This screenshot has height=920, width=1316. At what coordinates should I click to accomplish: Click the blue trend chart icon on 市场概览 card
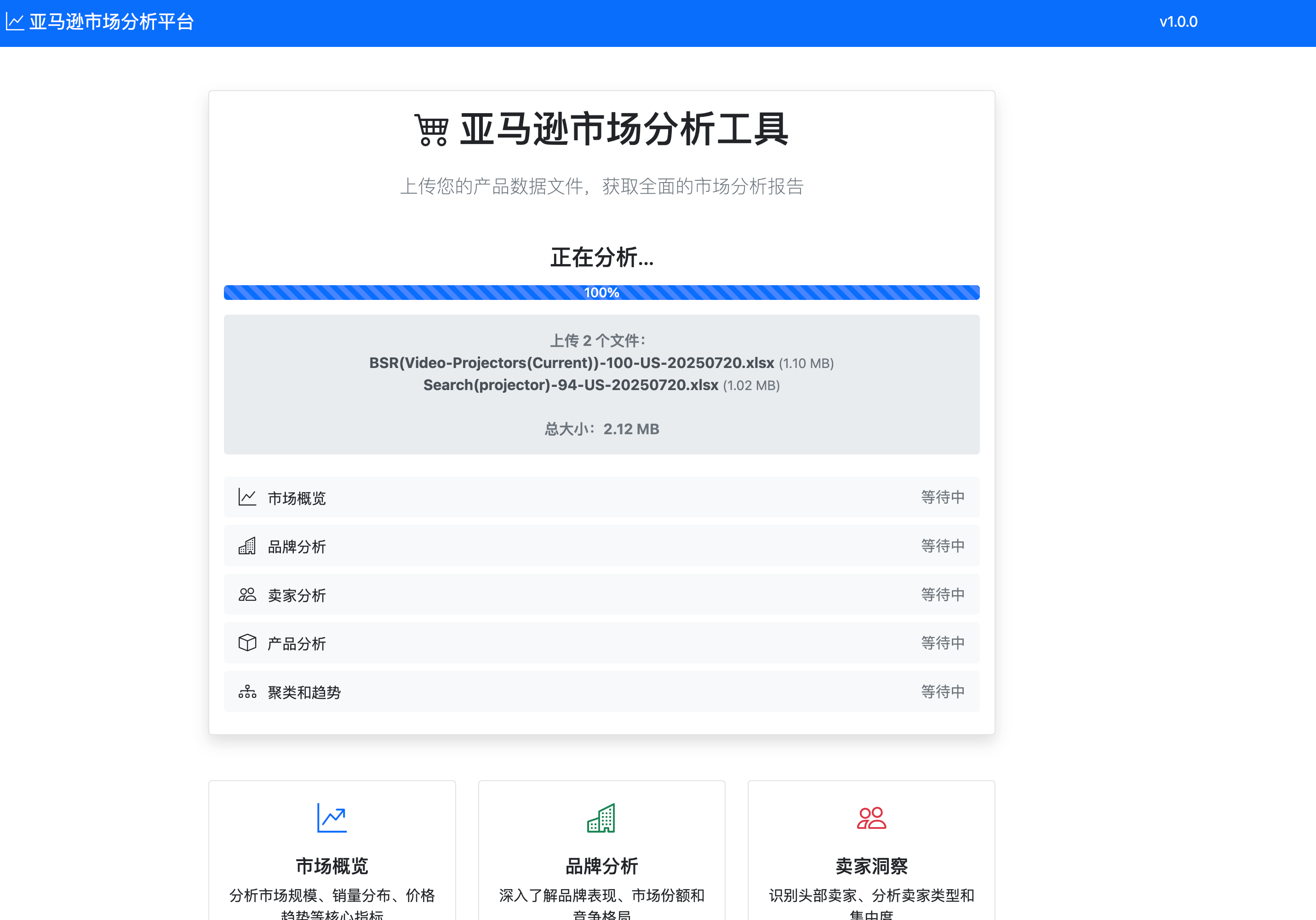[x=332, y=818]
